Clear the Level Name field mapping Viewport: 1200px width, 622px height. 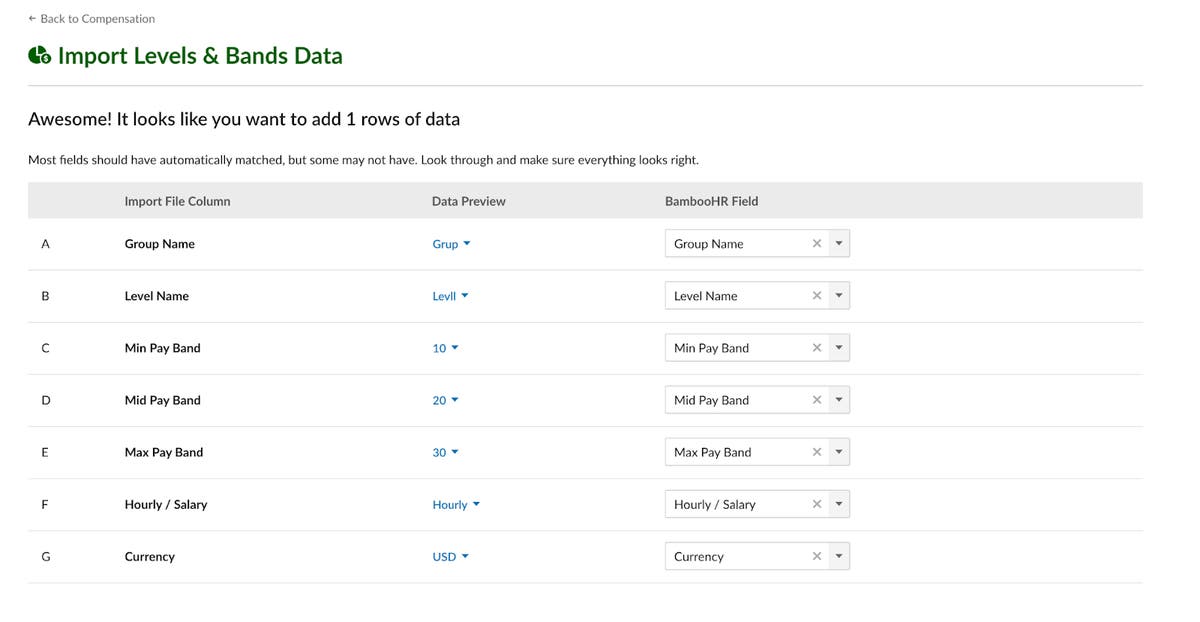click(816, 295)
